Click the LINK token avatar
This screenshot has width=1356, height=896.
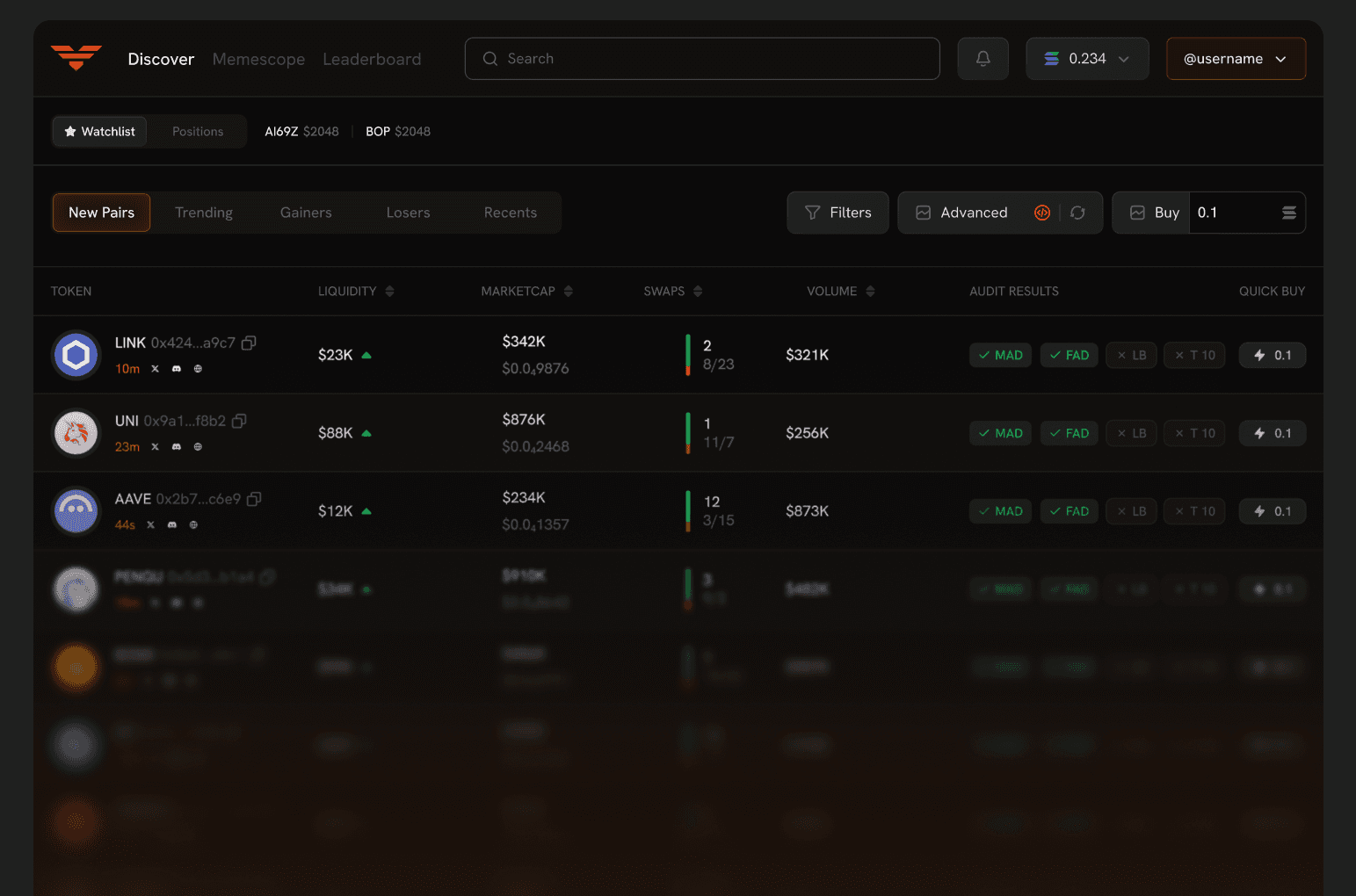point(76,355)
